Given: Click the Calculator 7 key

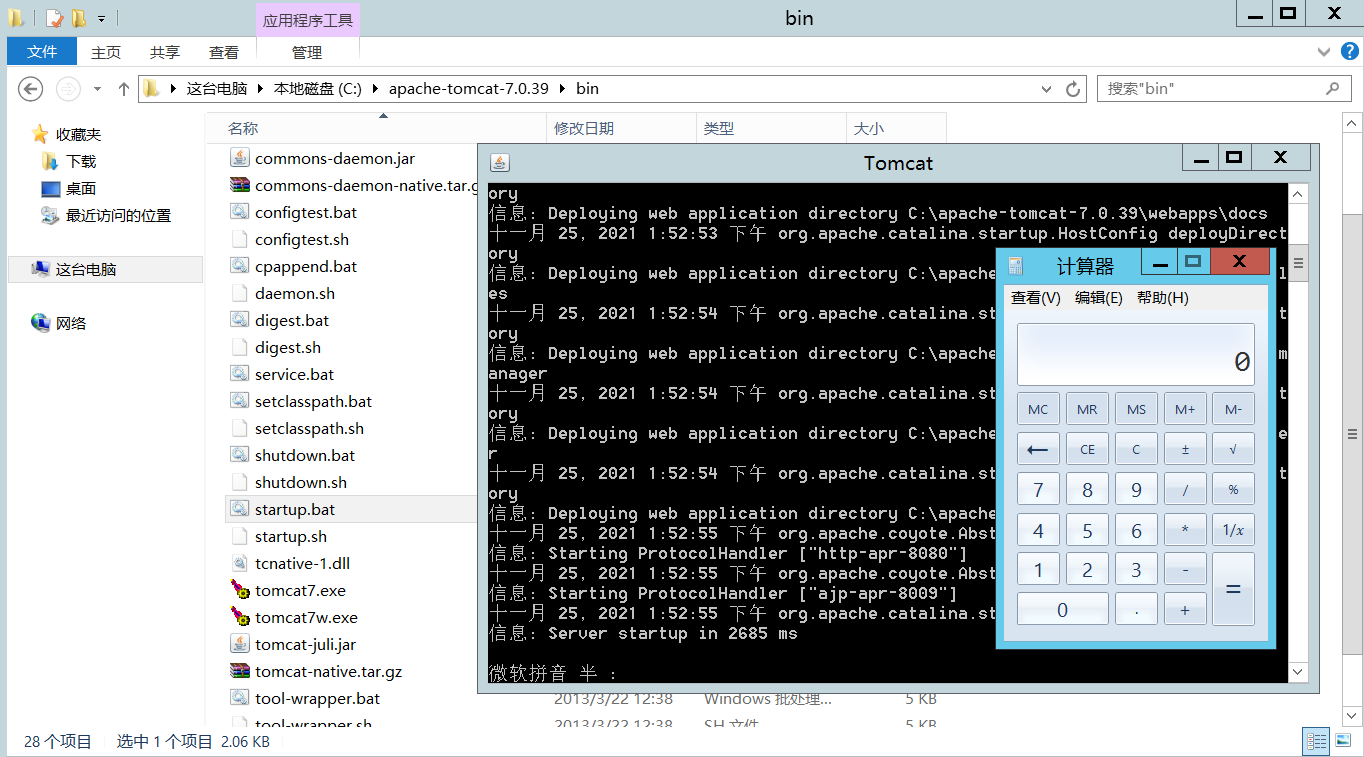Looking at the screenshot, I should [x=1038, y=490].
